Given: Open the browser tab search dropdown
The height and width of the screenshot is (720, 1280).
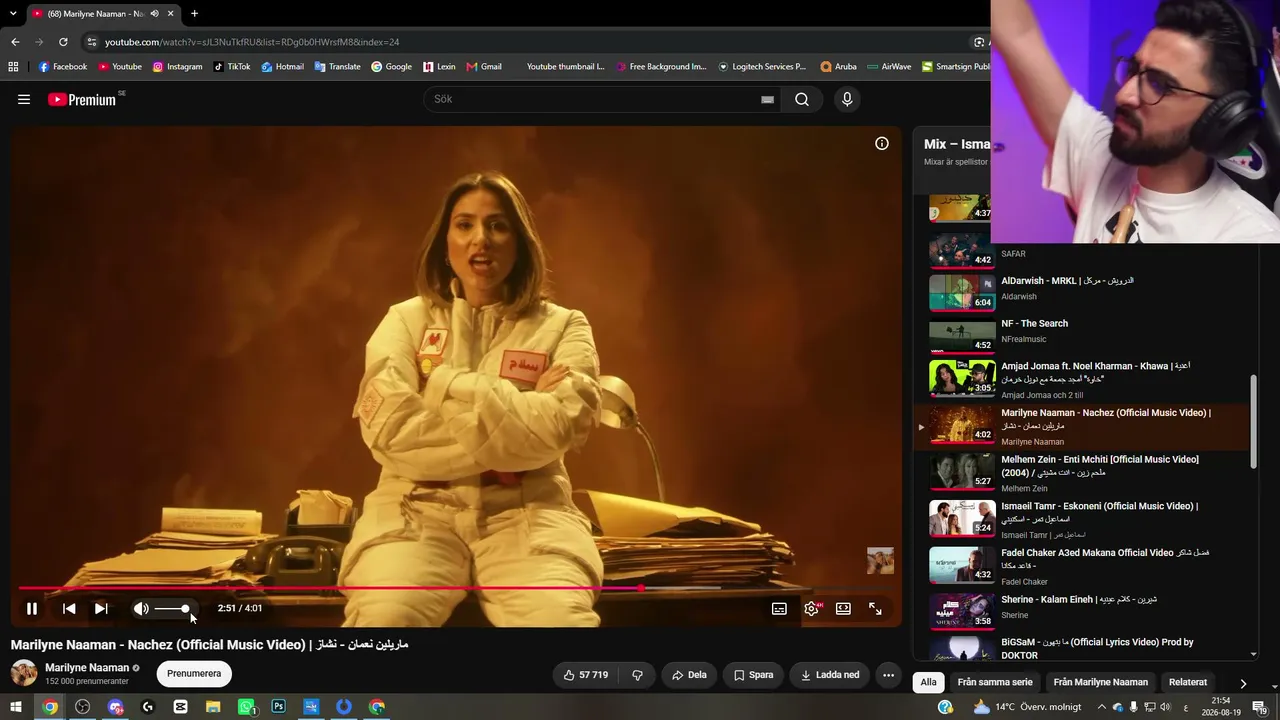Looking at the screenshot, I should point(13,13).
